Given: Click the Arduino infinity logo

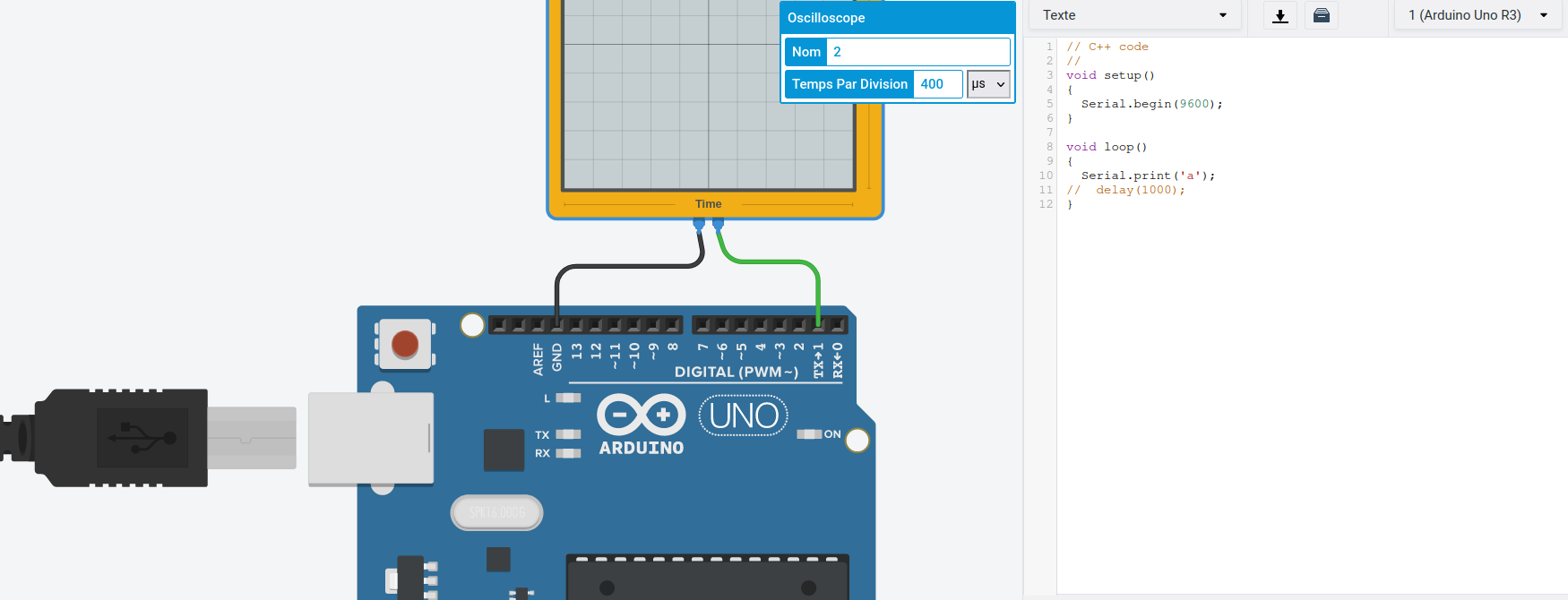Looking at the screenshot, I should [641, 416].
